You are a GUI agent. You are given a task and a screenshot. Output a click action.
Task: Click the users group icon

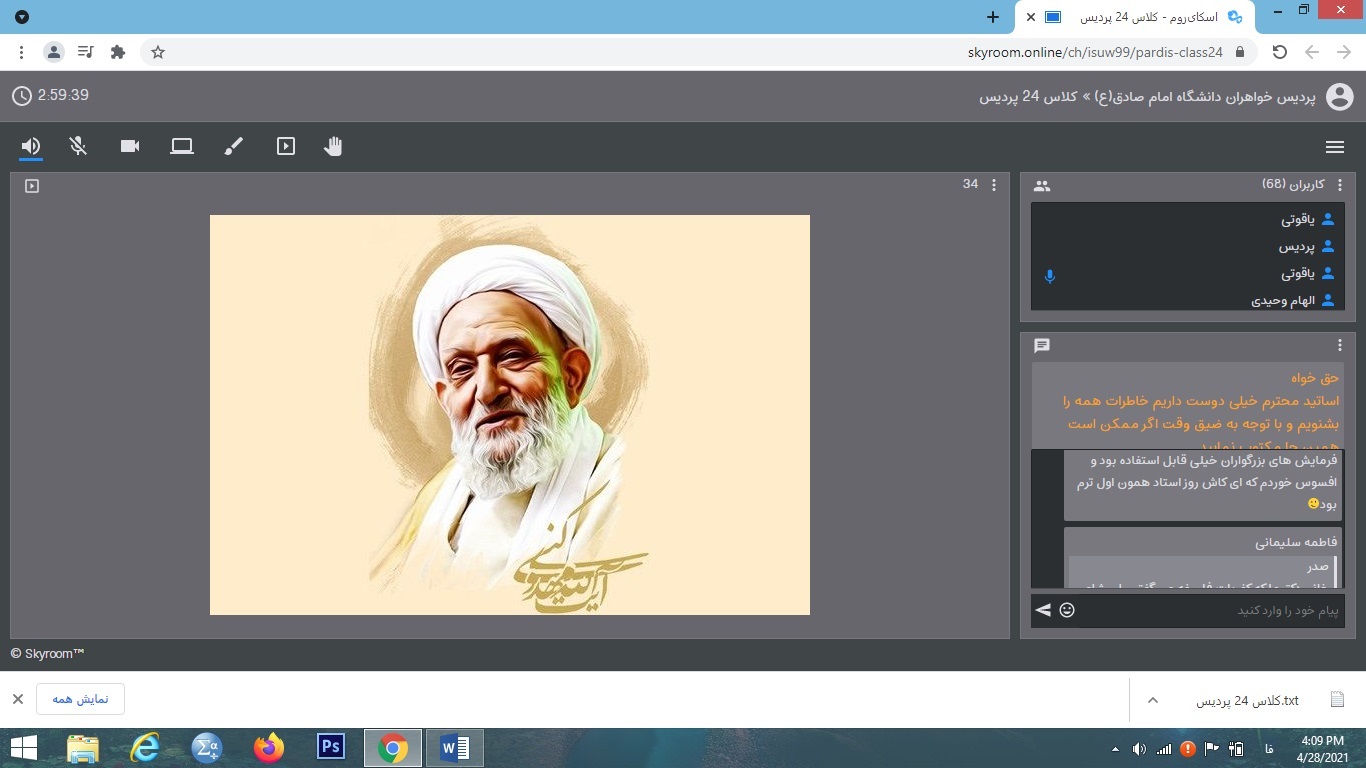click(x=1042, y=186)
